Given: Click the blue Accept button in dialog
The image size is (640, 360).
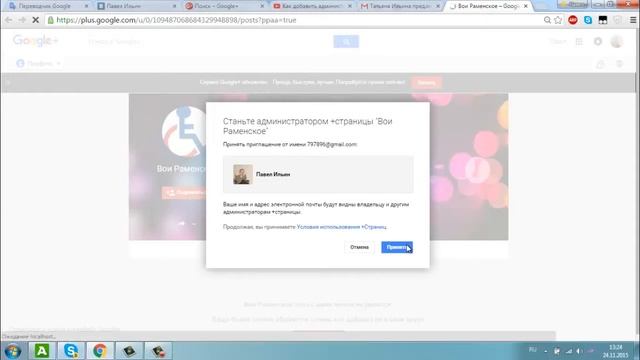Looking at the screenshot, I should point(397,247).
